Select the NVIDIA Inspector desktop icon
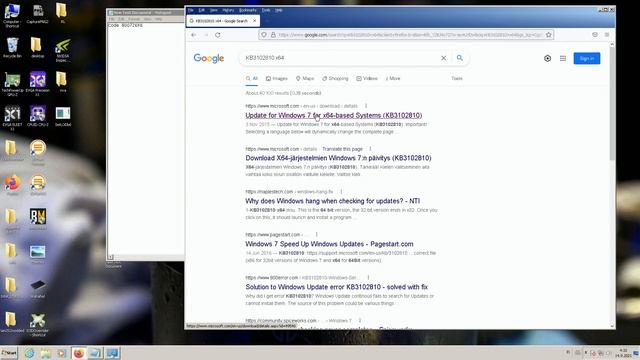The image size is (640, 360). coord(62,50)
